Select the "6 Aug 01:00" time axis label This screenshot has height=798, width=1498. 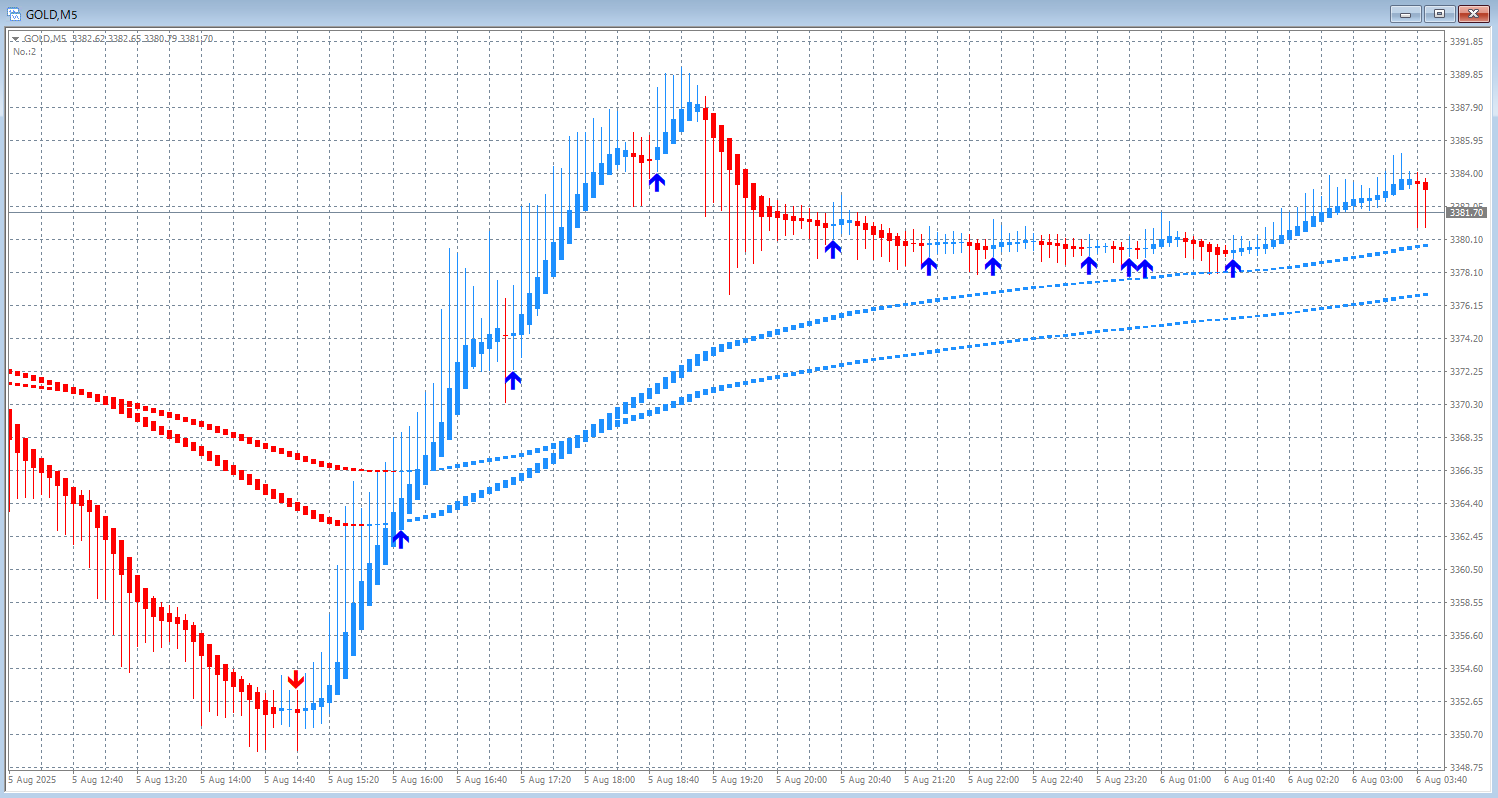tap(1185, 779)
